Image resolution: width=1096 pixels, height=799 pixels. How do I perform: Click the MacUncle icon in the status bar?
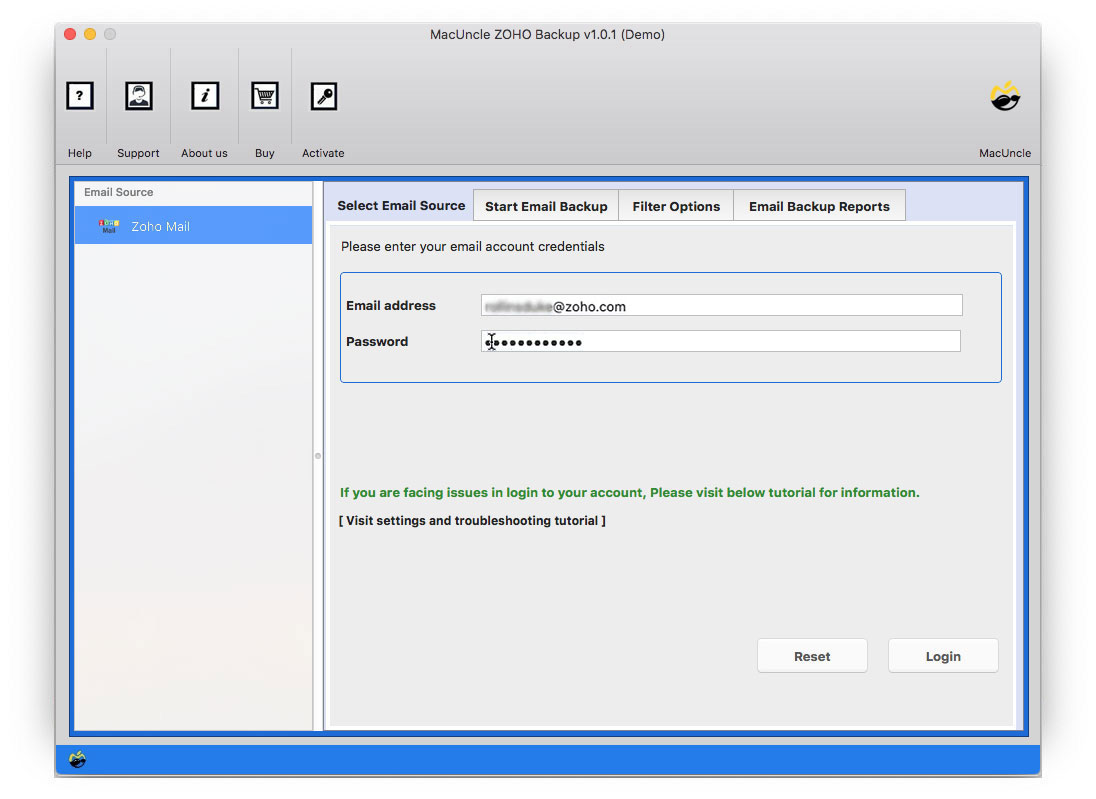[x=79, y=760]
